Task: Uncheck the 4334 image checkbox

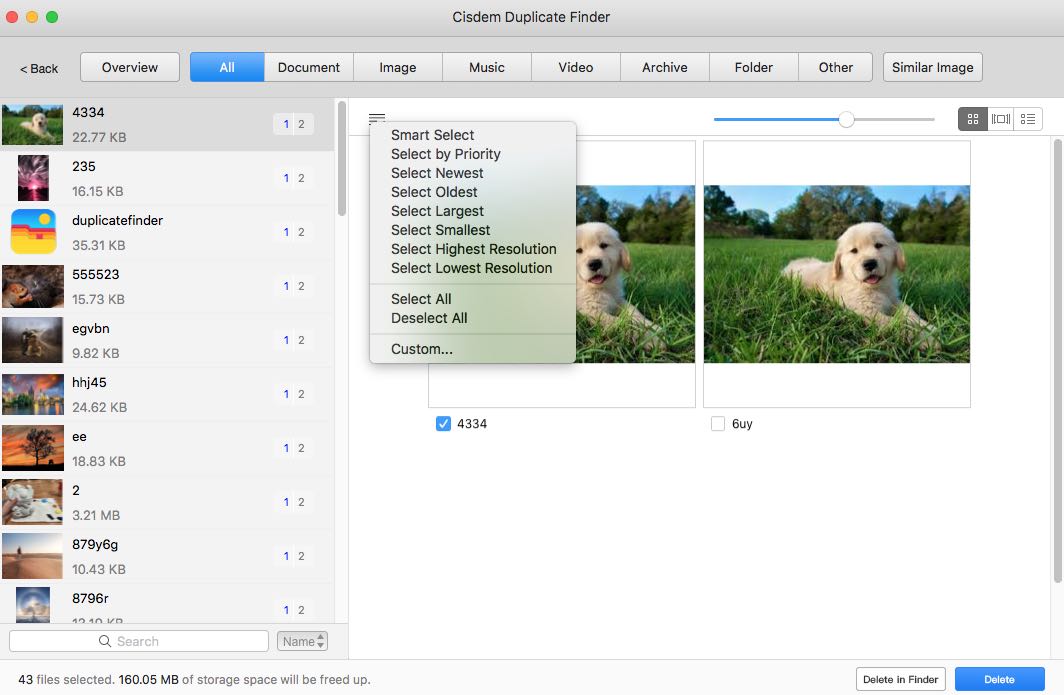Action: tap(443, 424)
